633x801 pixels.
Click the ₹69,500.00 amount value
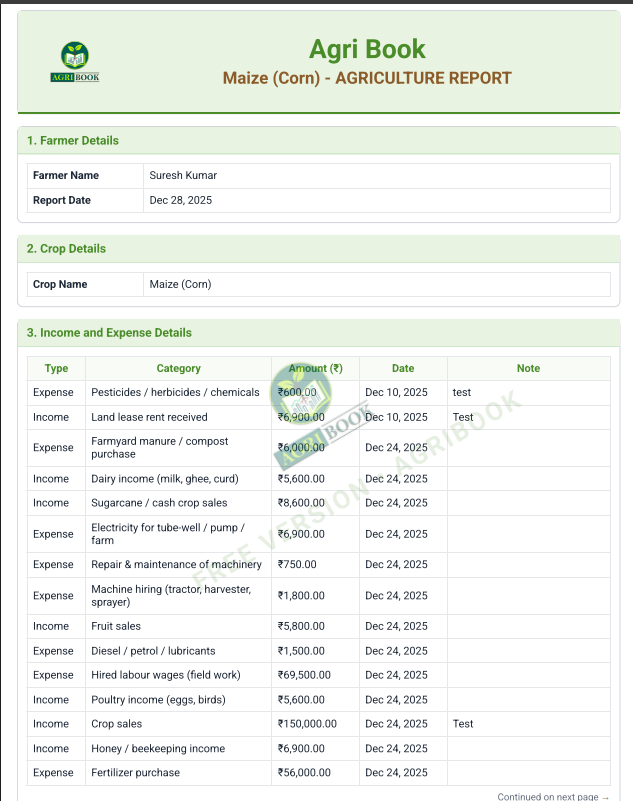click(x=304, y=676)
